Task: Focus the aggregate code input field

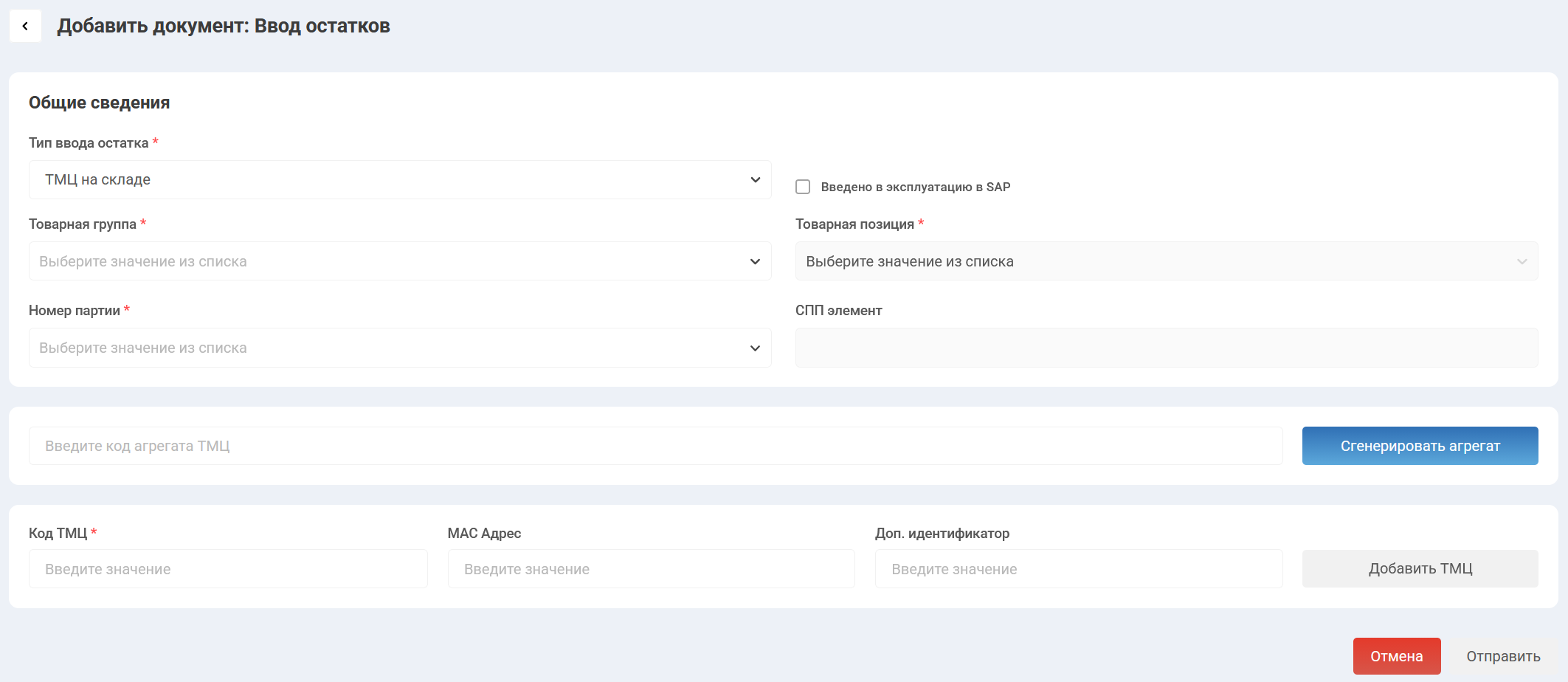Action: coord(655,446)
